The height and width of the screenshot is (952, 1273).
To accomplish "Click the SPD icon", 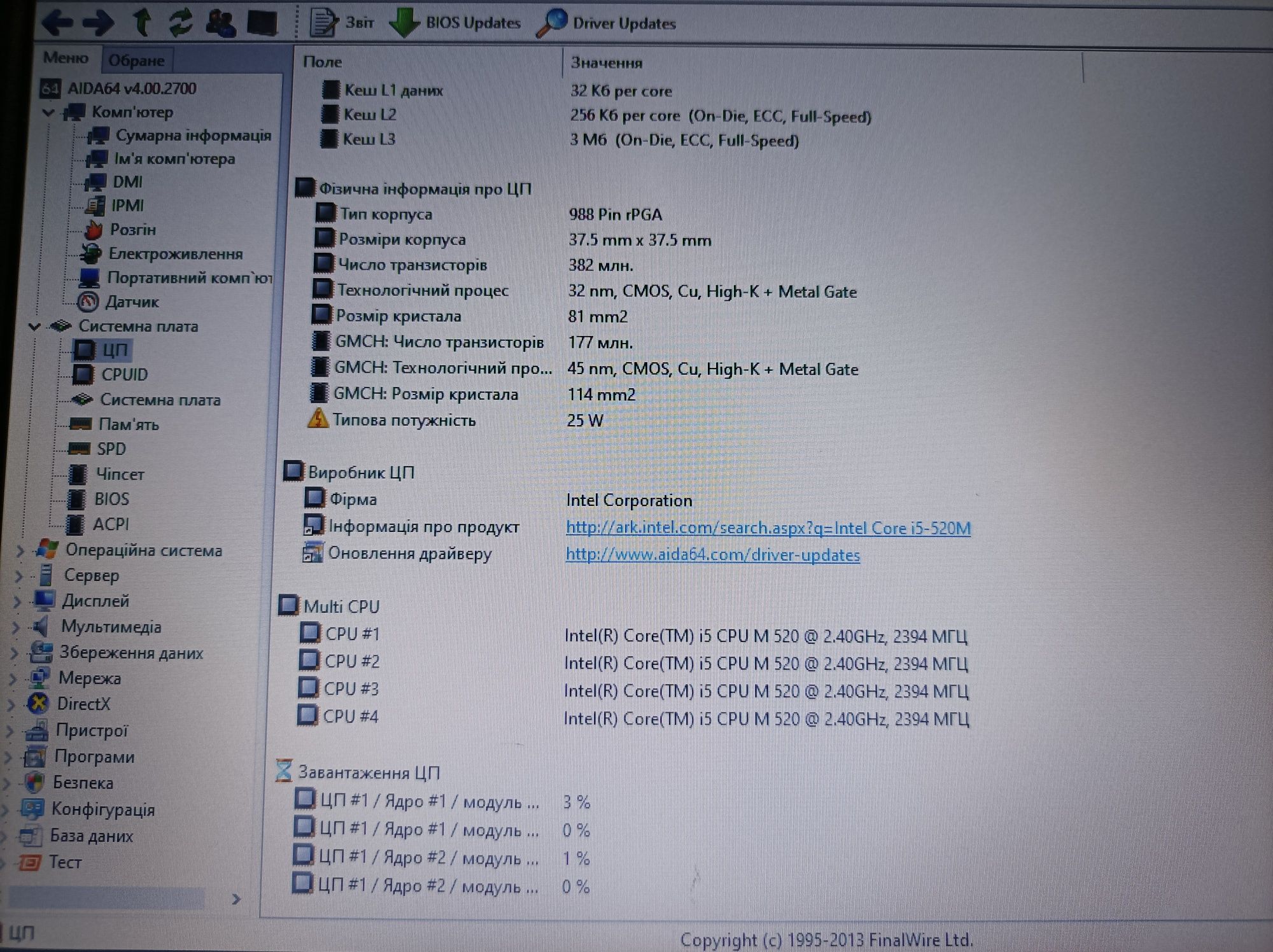I will tap(79, 449).
